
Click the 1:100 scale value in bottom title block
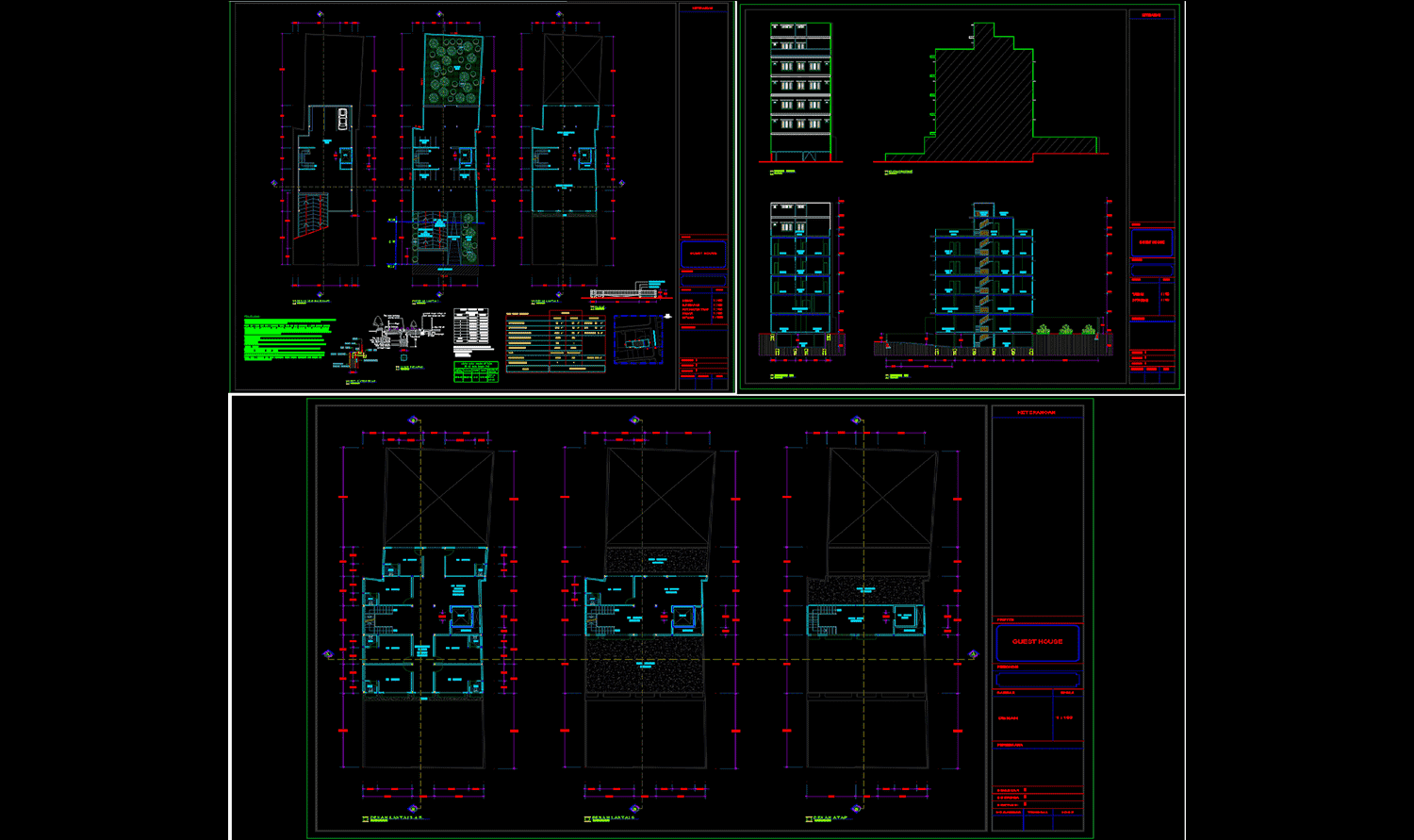click(1064, 718)
